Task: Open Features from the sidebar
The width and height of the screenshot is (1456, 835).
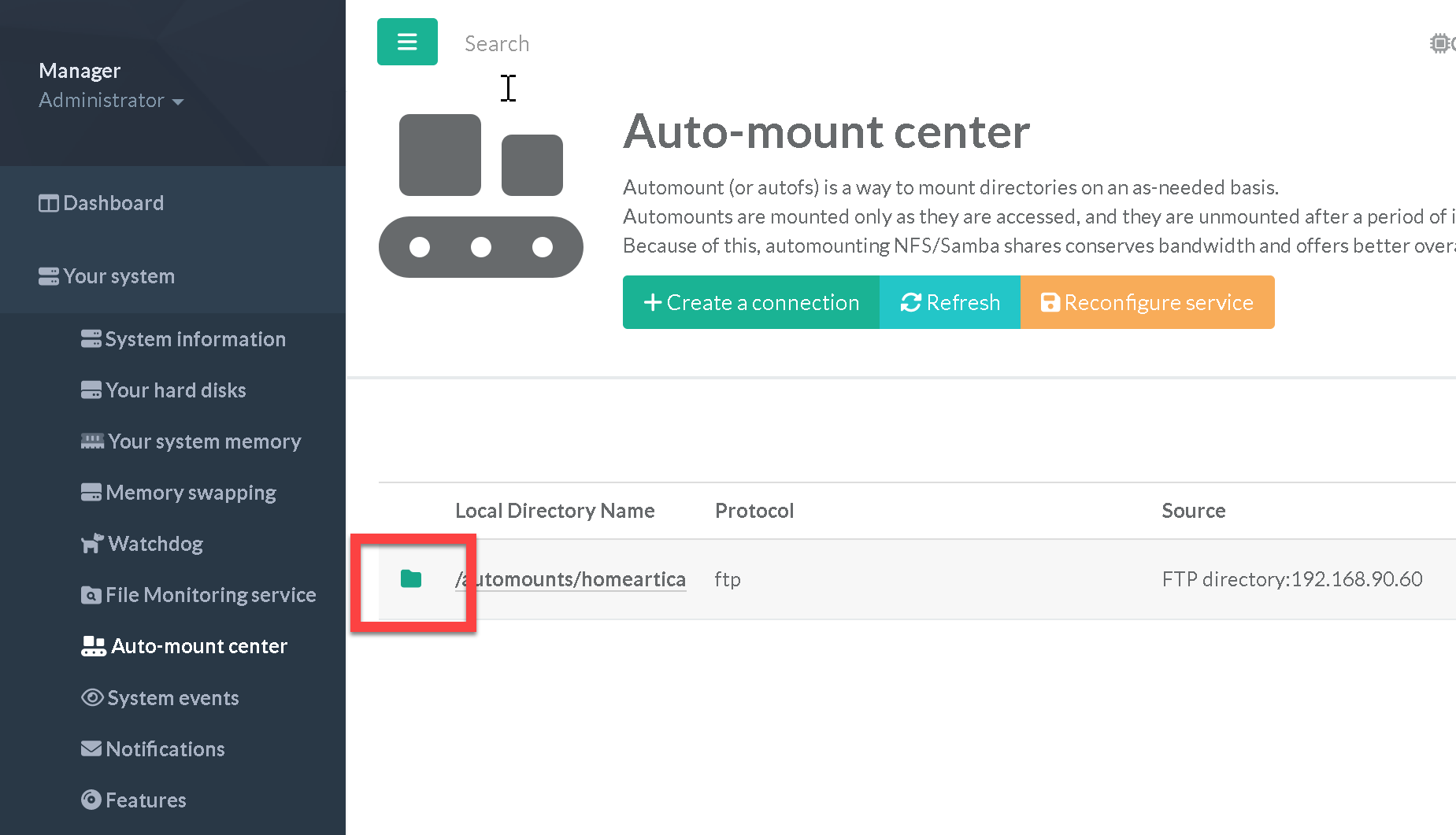Action: click(146, 800)
